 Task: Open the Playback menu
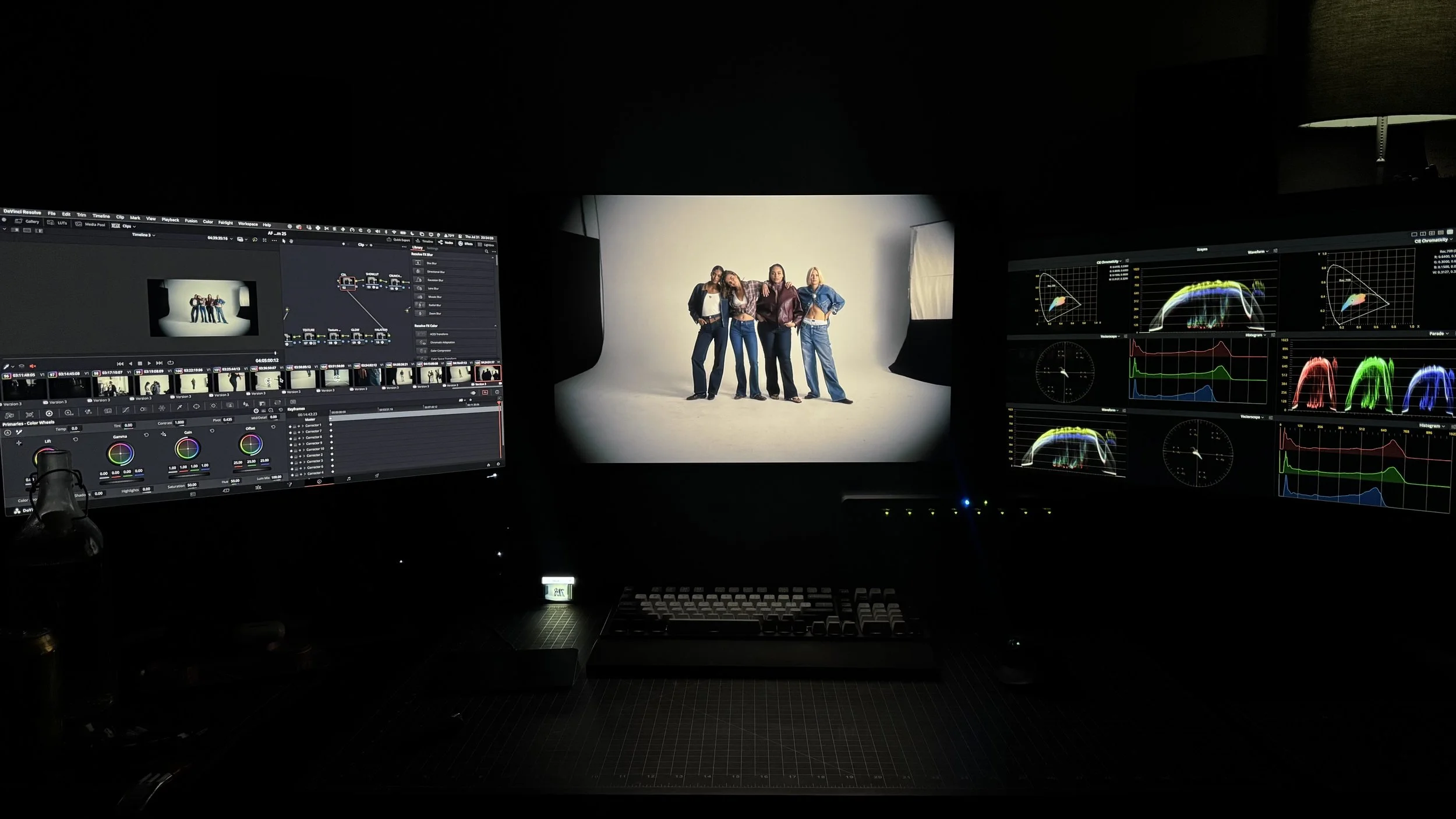click(x=170, y=220)
